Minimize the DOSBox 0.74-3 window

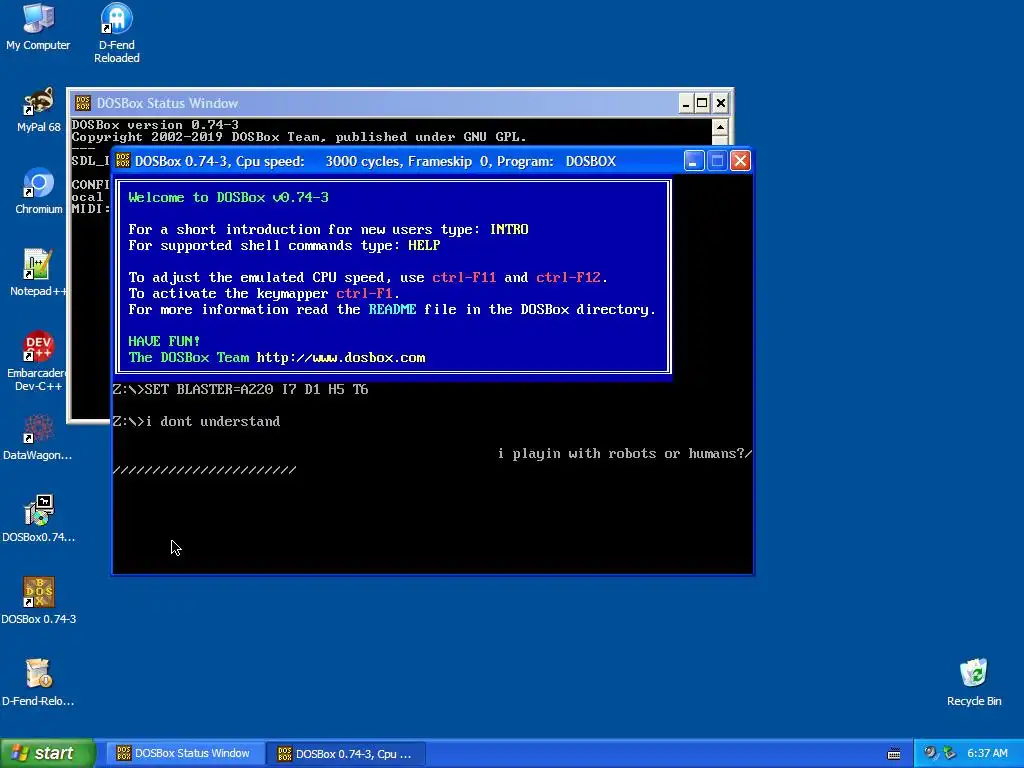tap(694, 161)
